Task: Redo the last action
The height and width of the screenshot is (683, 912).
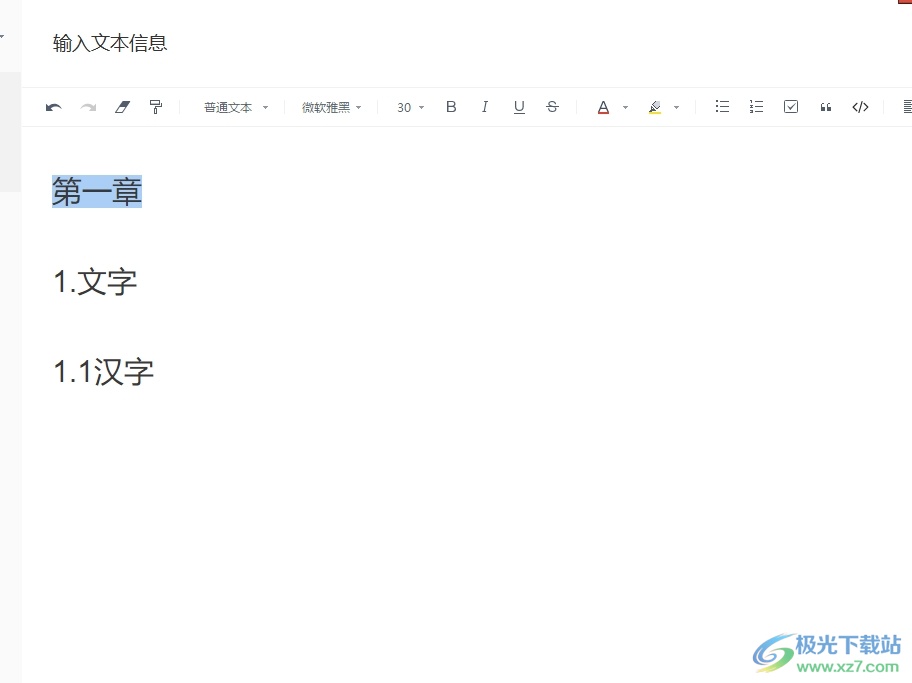Action: pos(88,107)
